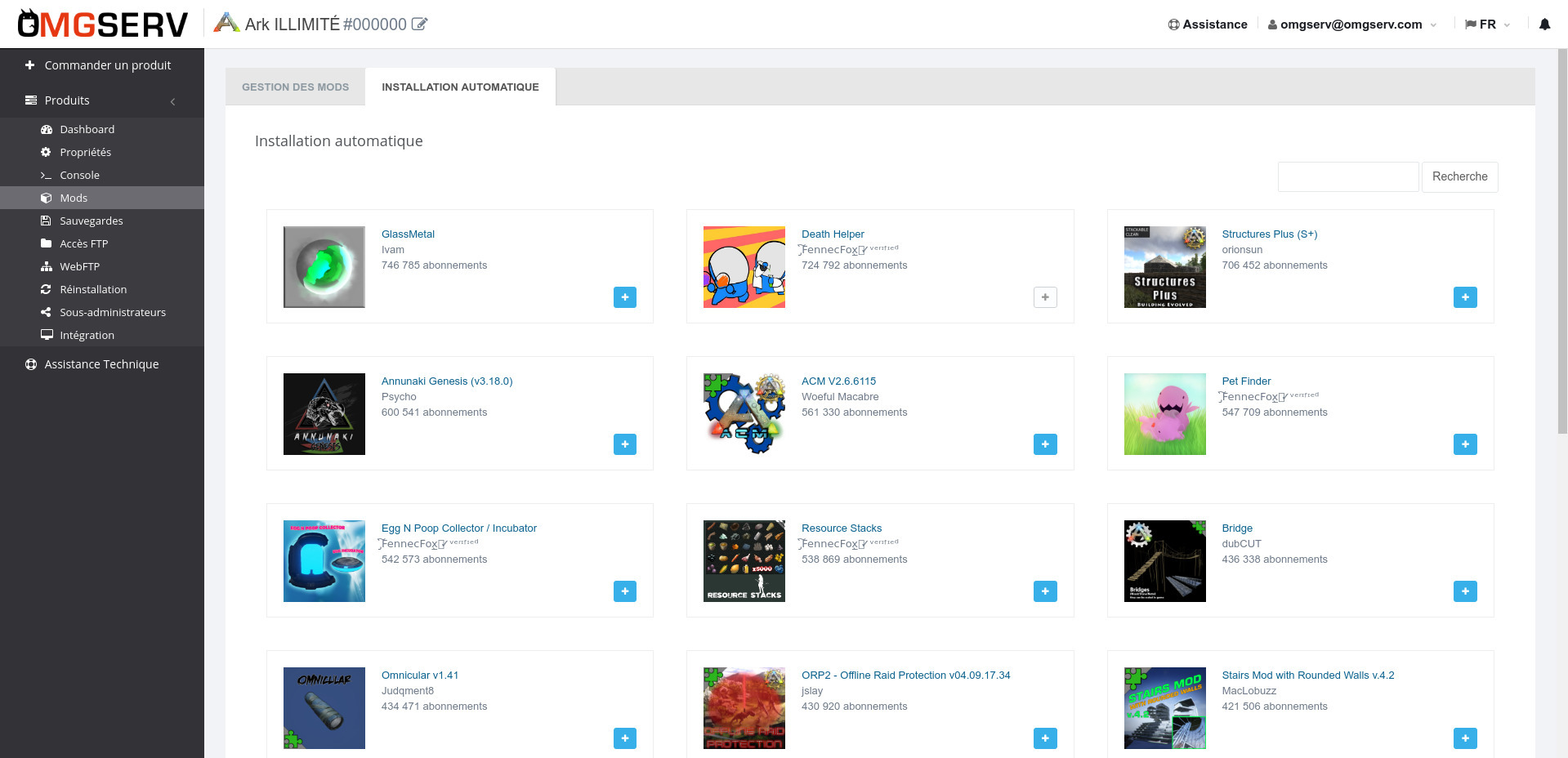This screenshot has width=1568, height=758.
Task: Open the Structures Plus (S+) link
Action: 1269,234
